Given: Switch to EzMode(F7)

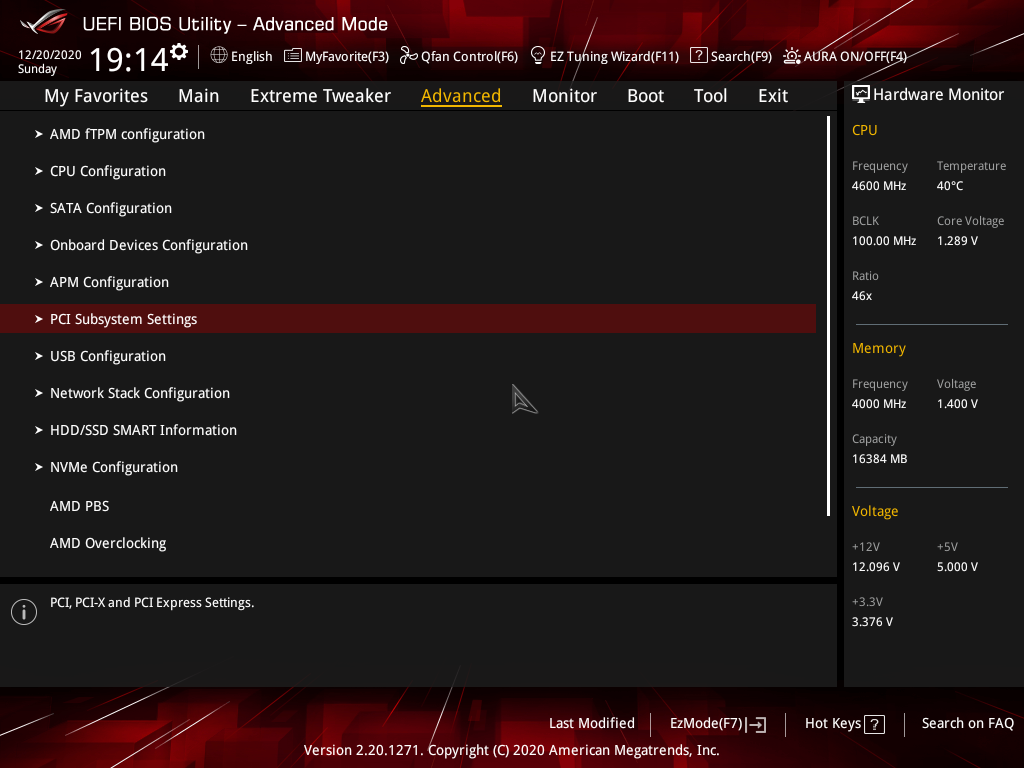Looking at the screenshot, I should [x=706, y=724].
